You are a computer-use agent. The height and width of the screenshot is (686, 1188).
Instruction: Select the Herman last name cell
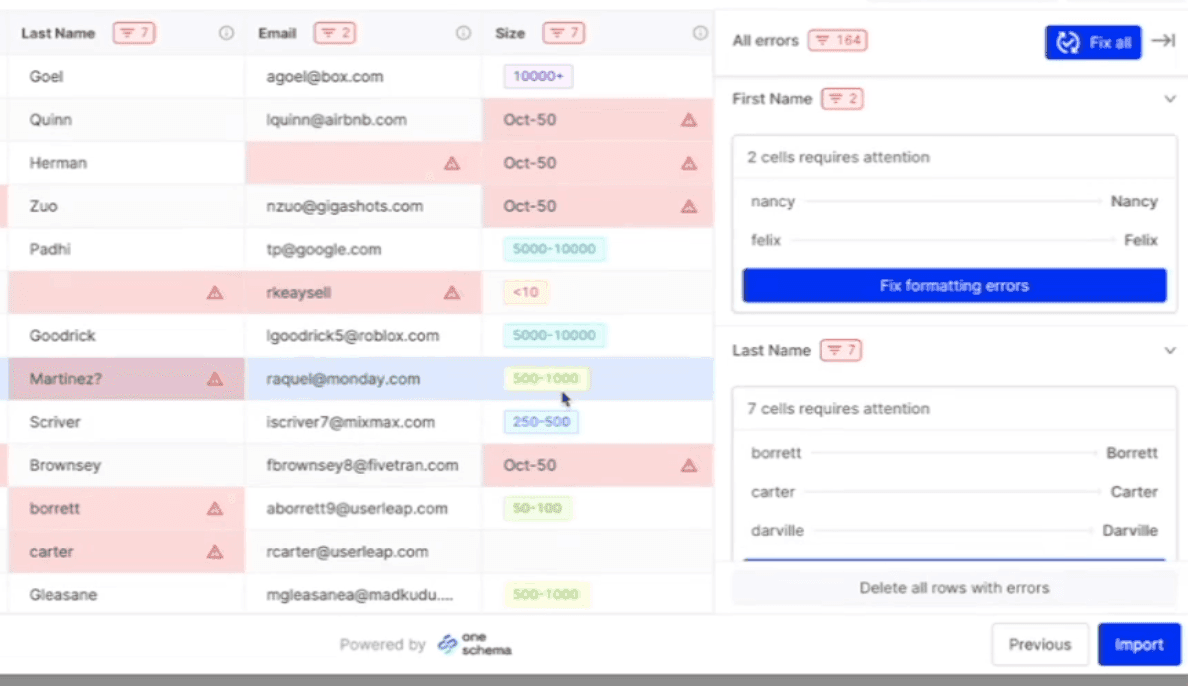coord(127,163)
